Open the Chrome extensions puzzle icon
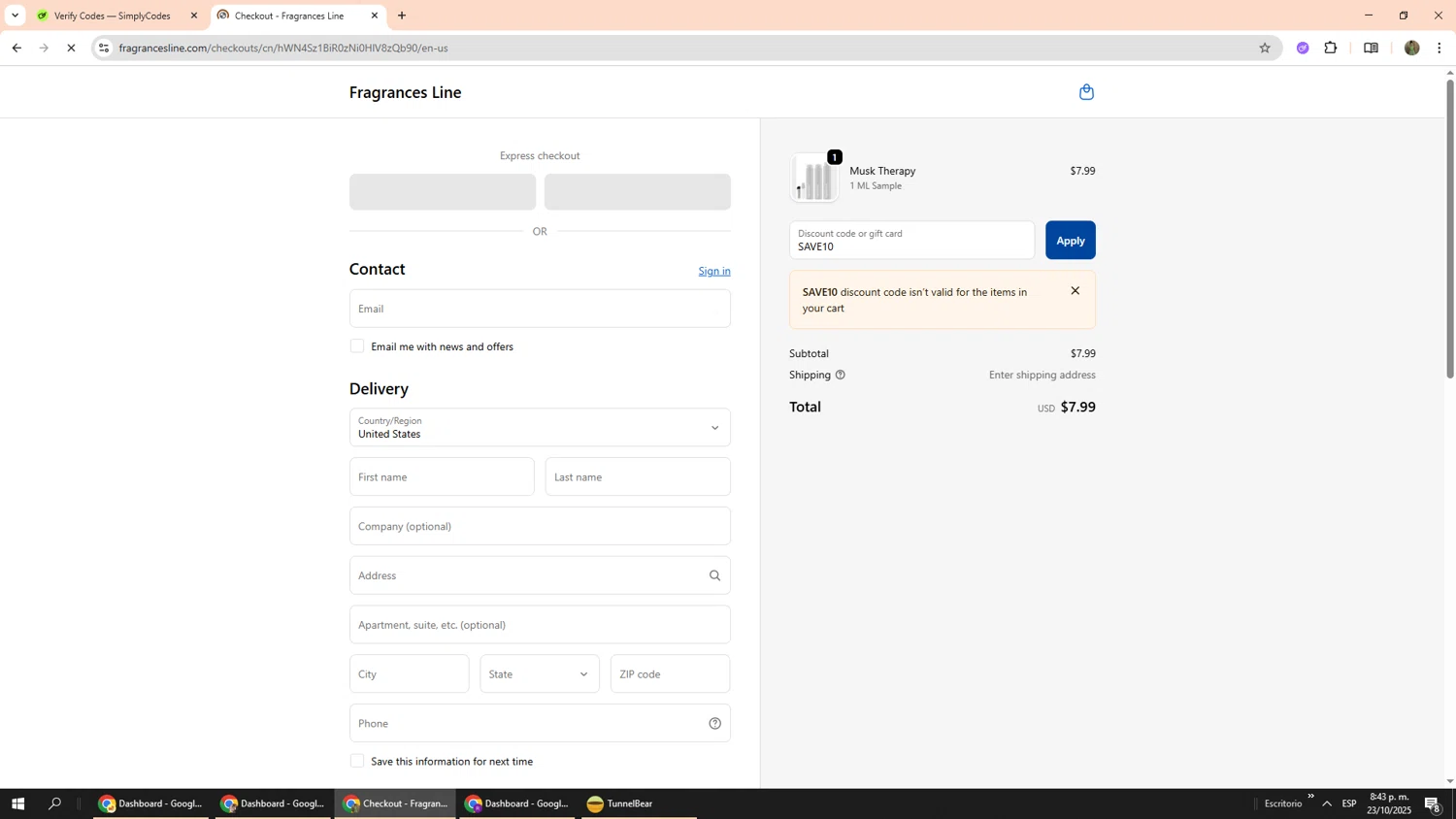Viewport: 1456px width, 819px height. (1331, 48)
